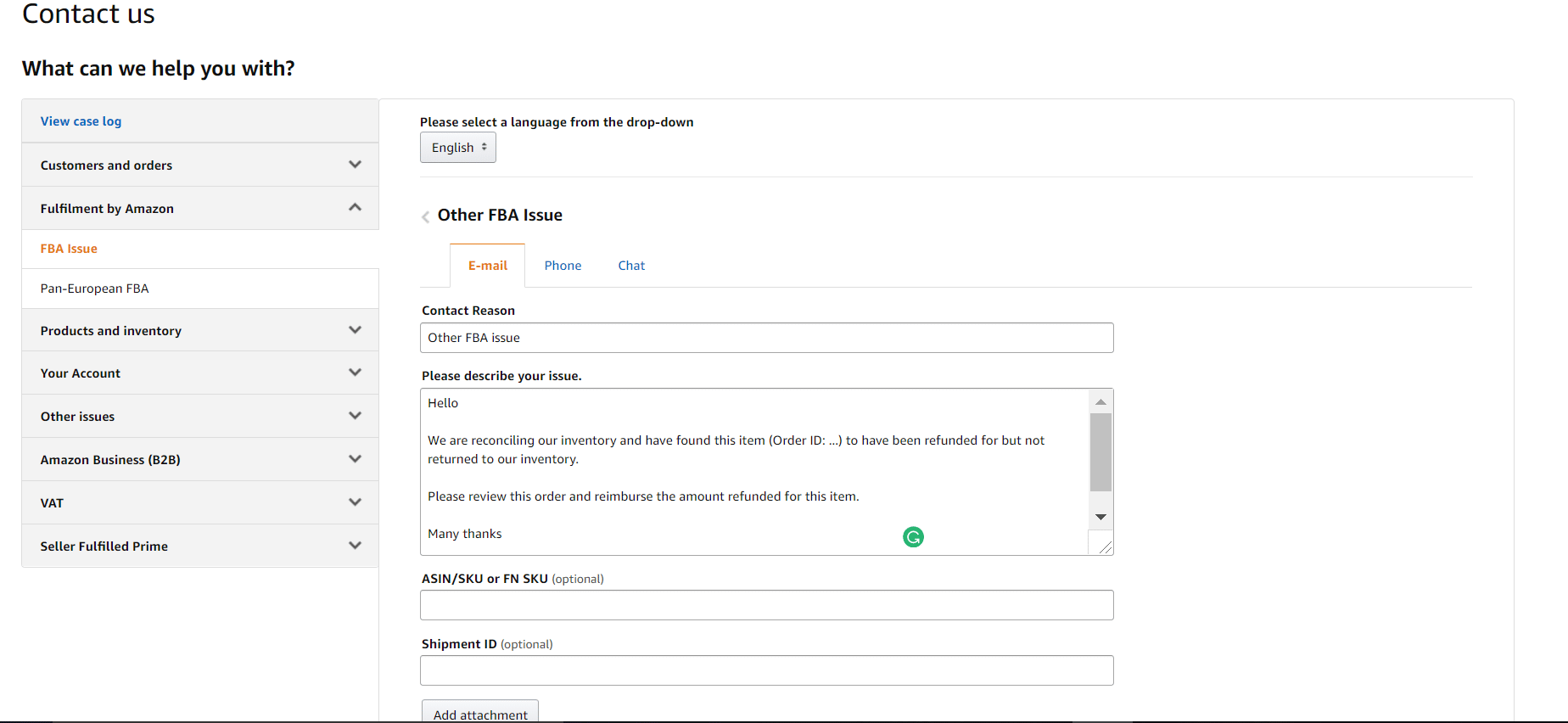
Task: Expand the Customers and orders section
Action: pyautogui.click(x=355, y=165)
